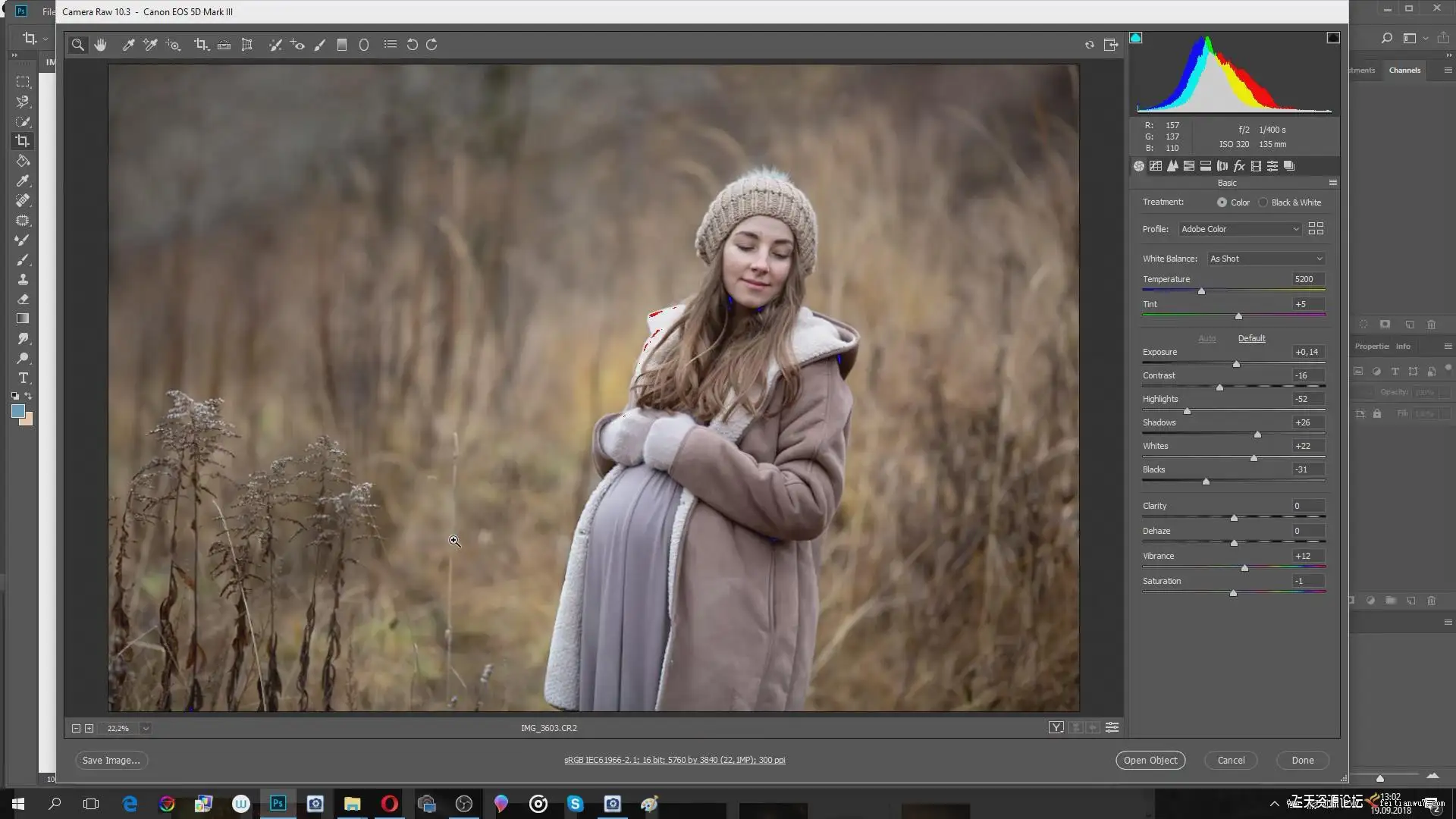Click the Highlights value field -52
This screenshot has width=1456, height=819.
[1308, 399]
